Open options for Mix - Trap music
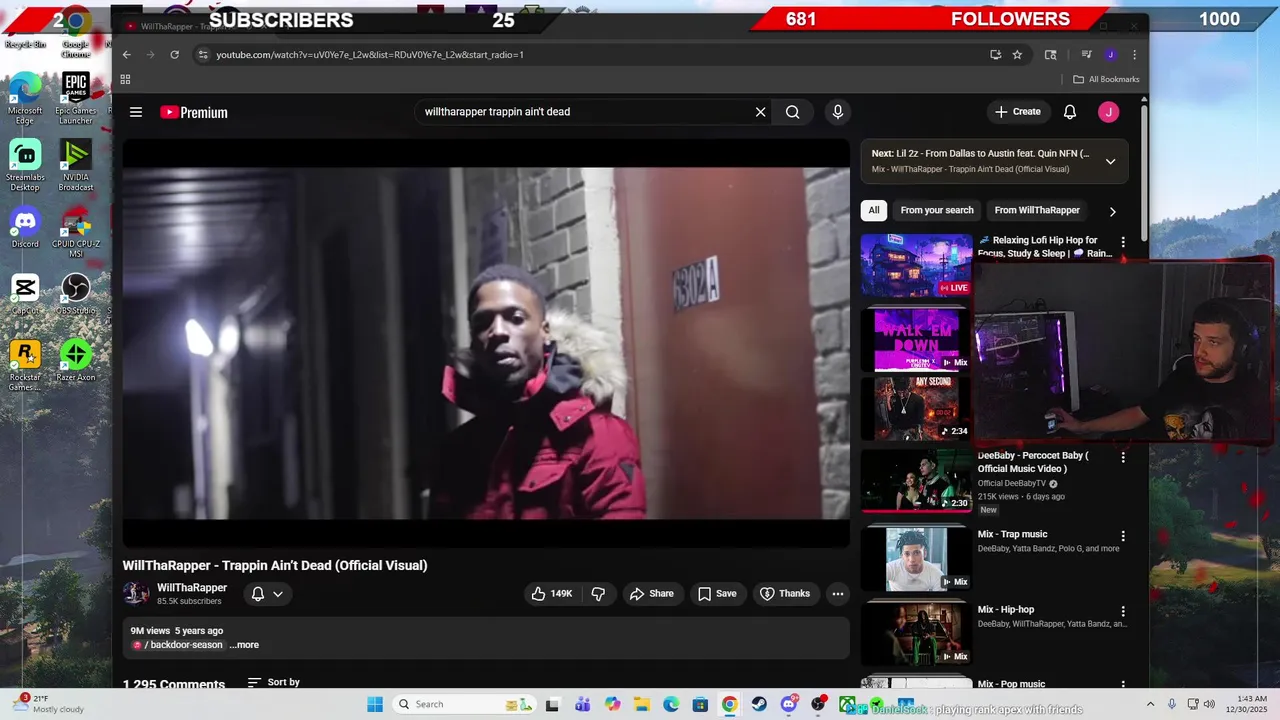Screen dimensions: 1280x720 [1123, 536]
